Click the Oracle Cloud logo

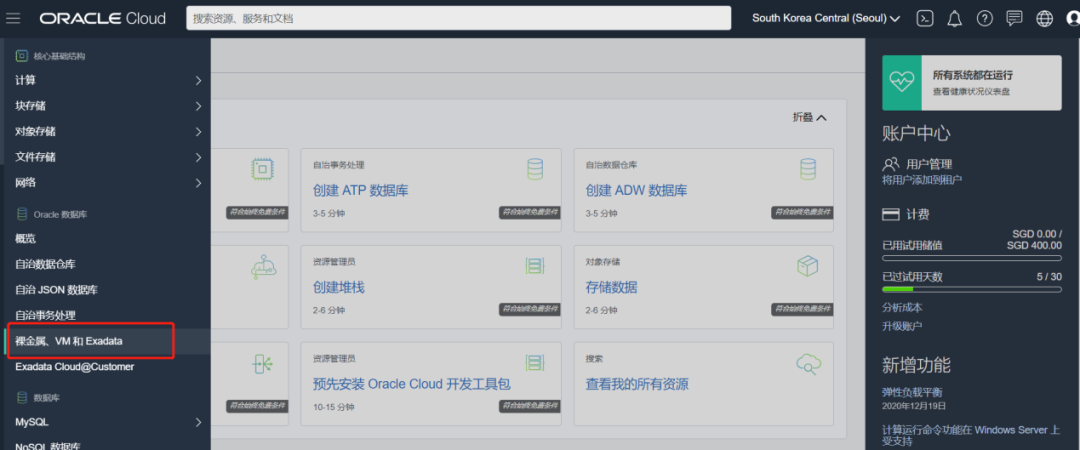pyautogui.click(x=103, y=19)
